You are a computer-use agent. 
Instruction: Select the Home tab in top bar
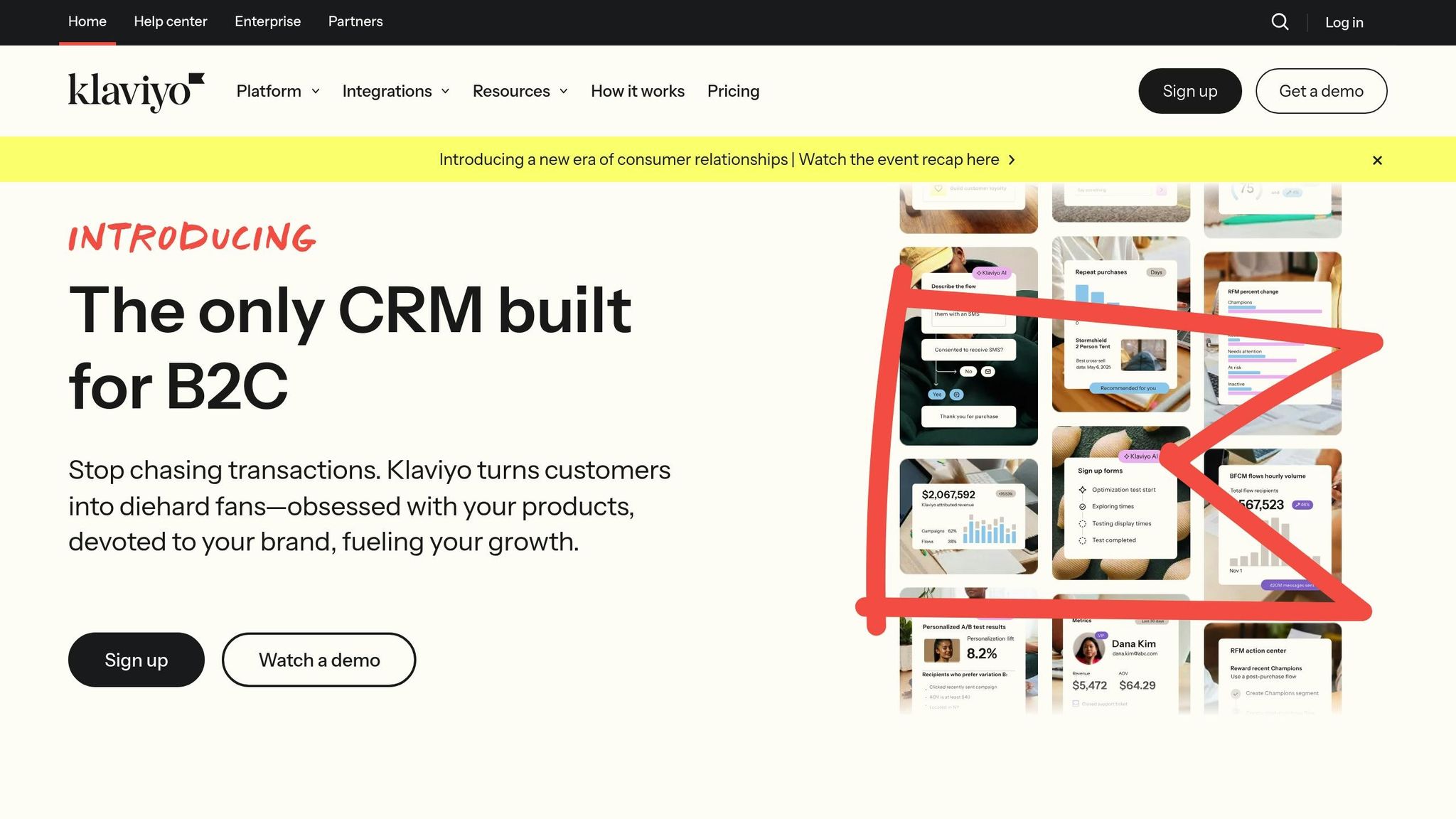(87, 21)
